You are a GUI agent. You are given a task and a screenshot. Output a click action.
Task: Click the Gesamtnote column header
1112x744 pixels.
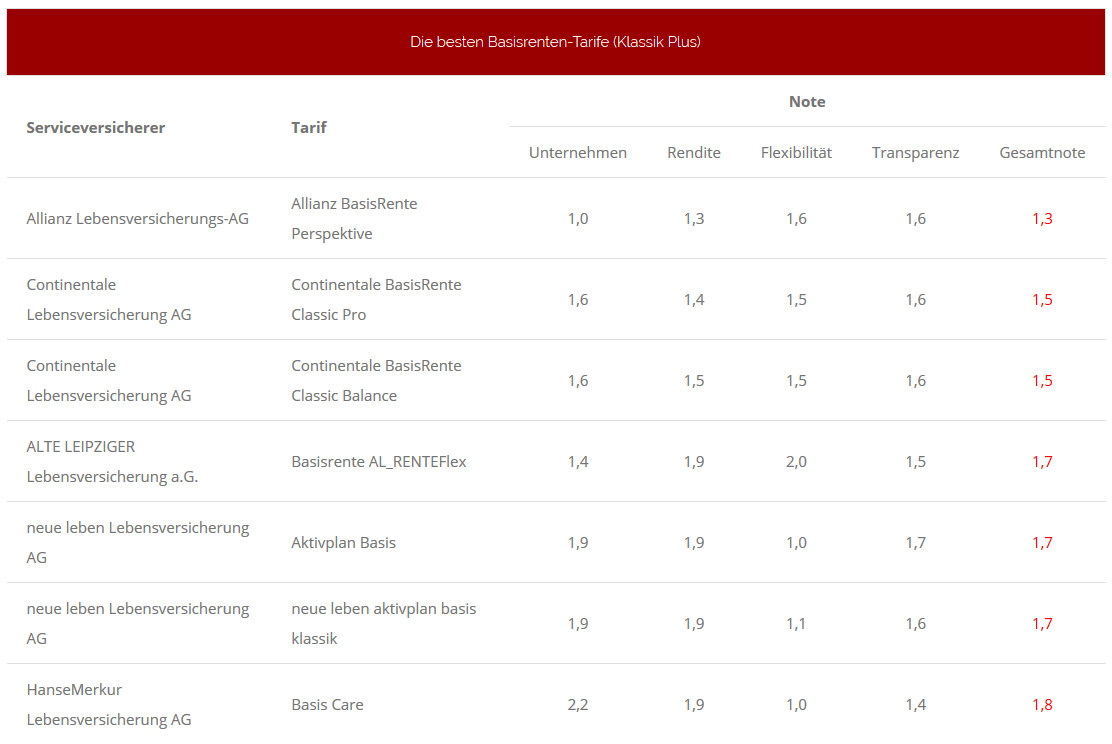1042,152
